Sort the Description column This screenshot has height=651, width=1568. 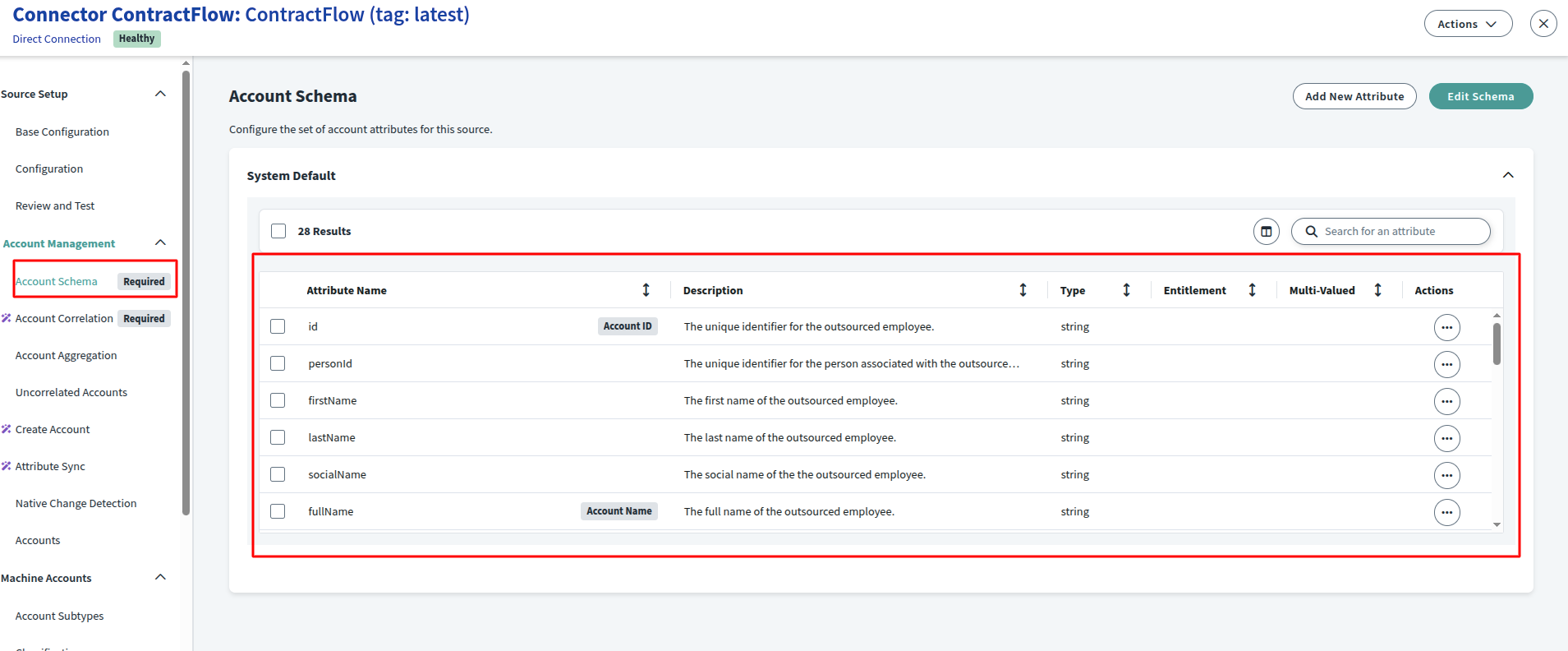tap(1023, 290)
